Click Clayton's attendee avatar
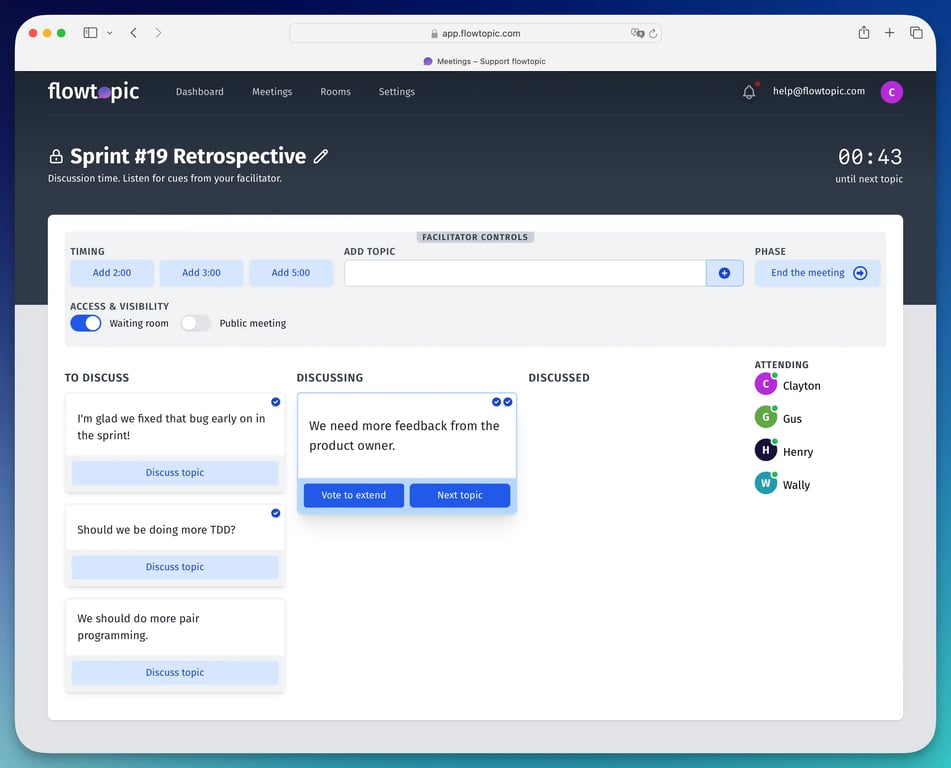This screenshot has height=768, width=951. coord(765,384)
